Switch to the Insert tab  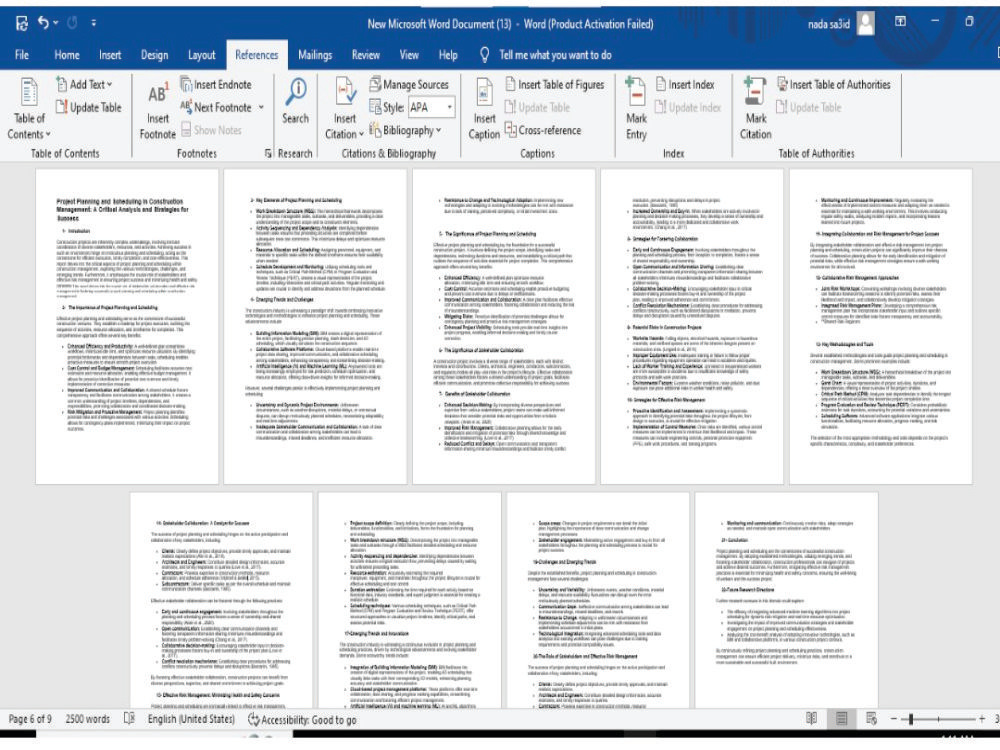110,55
